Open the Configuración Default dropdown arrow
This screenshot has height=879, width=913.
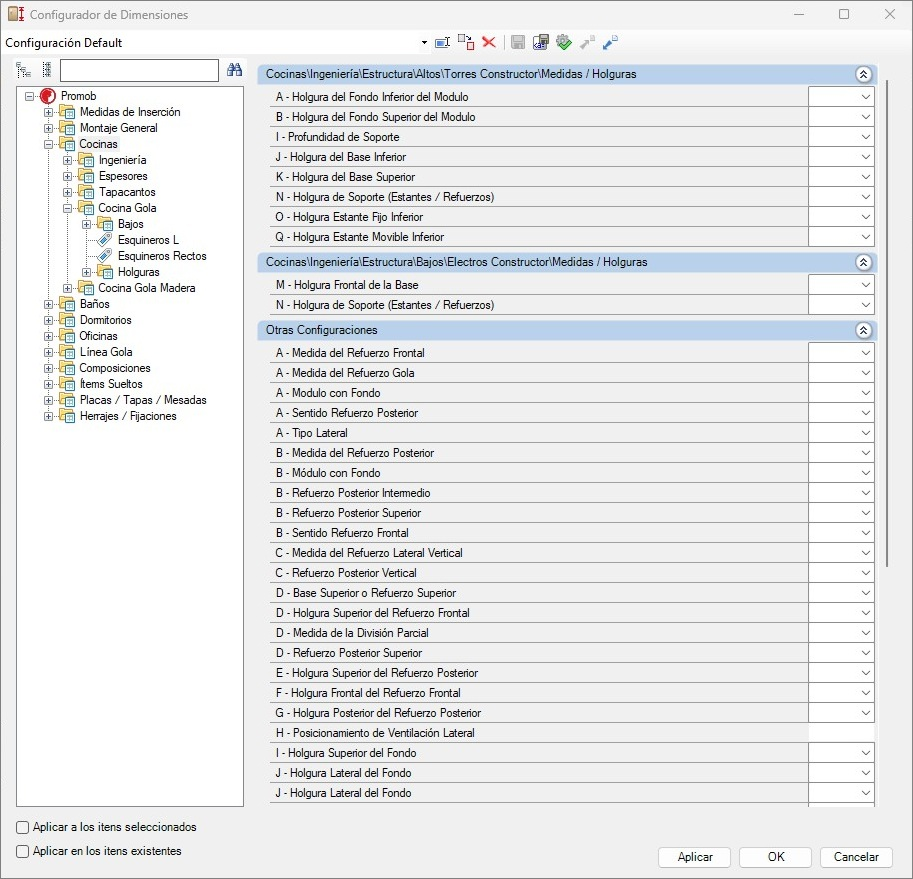(x=424, y=43)
